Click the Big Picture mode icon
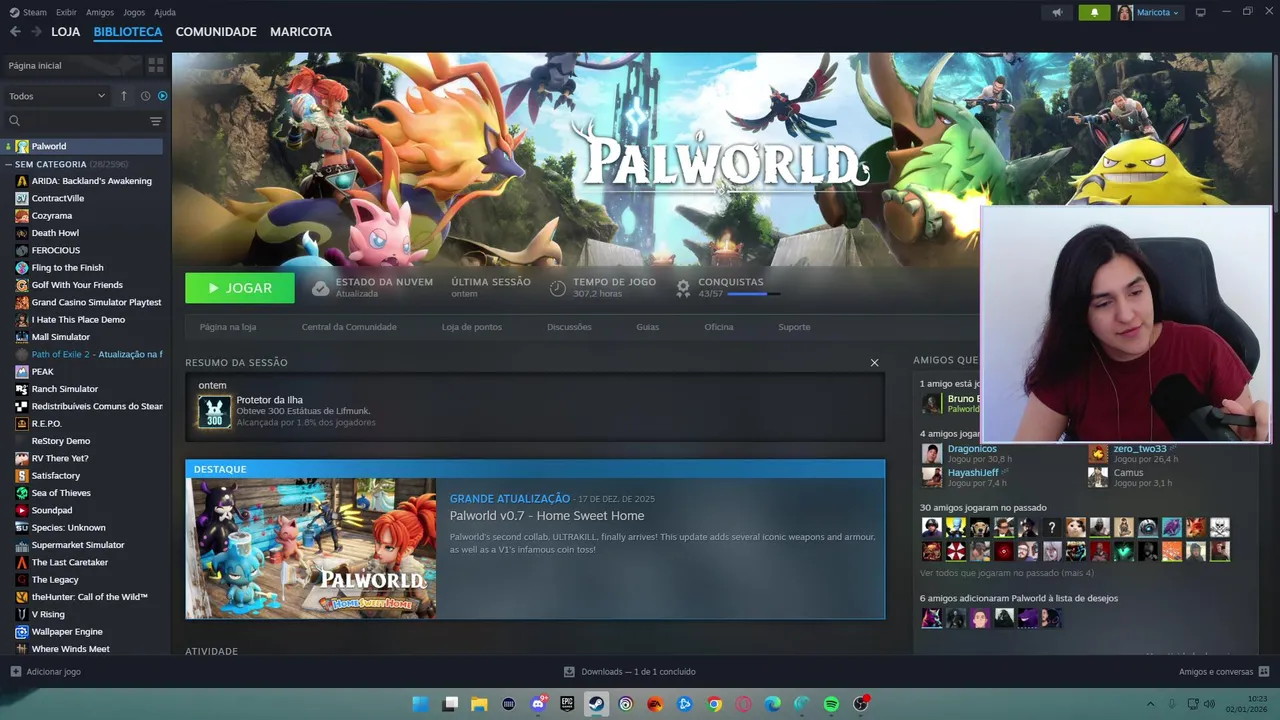Image resolution: width=1280 pixels, height=720 pixels. point(1201,12)
